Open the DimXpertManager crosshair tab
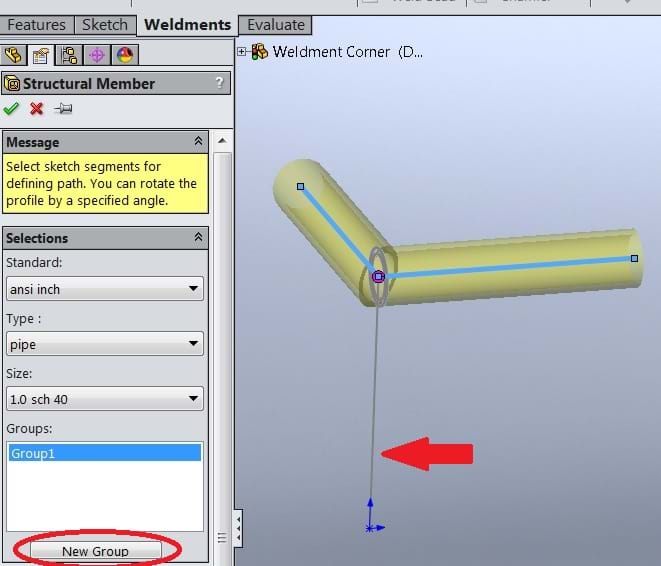 click(97, 55)
